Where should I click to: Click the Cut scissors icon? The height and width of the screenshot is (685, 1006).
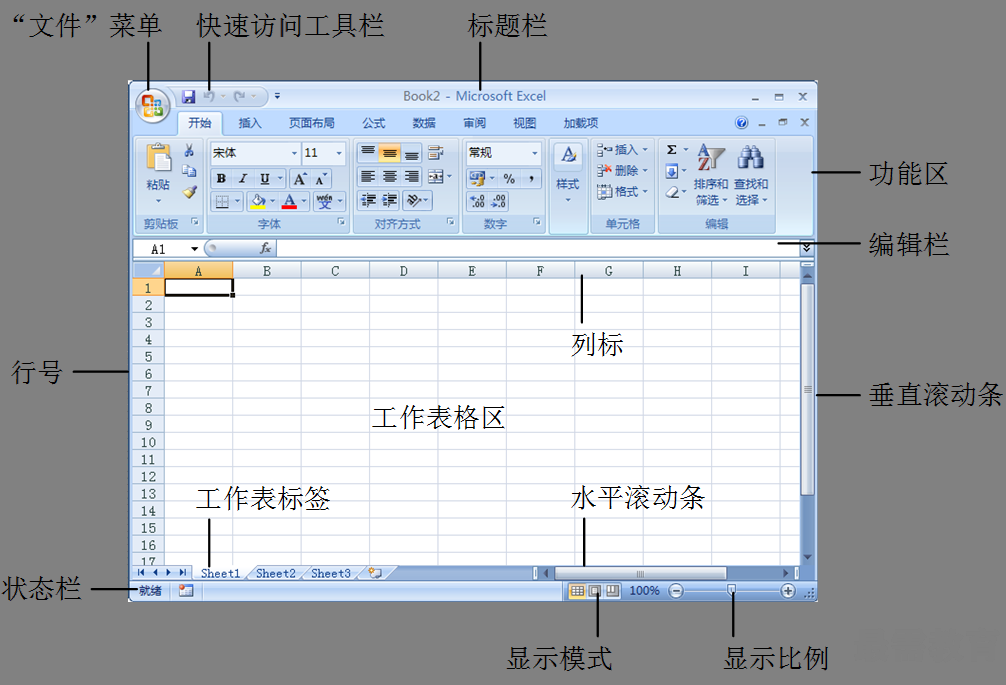pos(189,151)
